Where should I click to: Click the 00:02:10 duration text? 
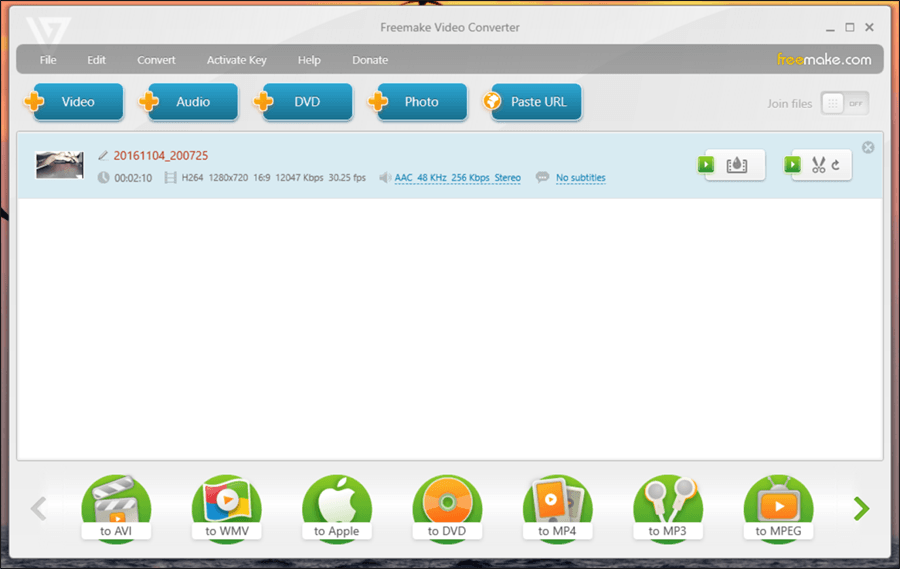pos(133,178)
